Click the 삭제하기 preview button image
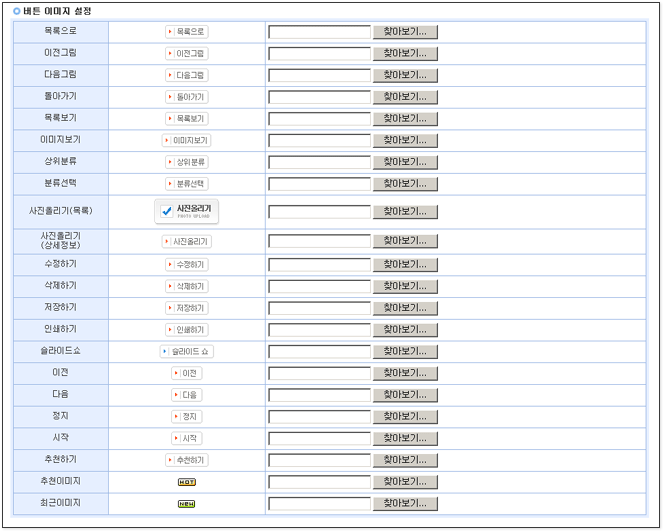Screen dimensions: 665x532 point(186,287)
